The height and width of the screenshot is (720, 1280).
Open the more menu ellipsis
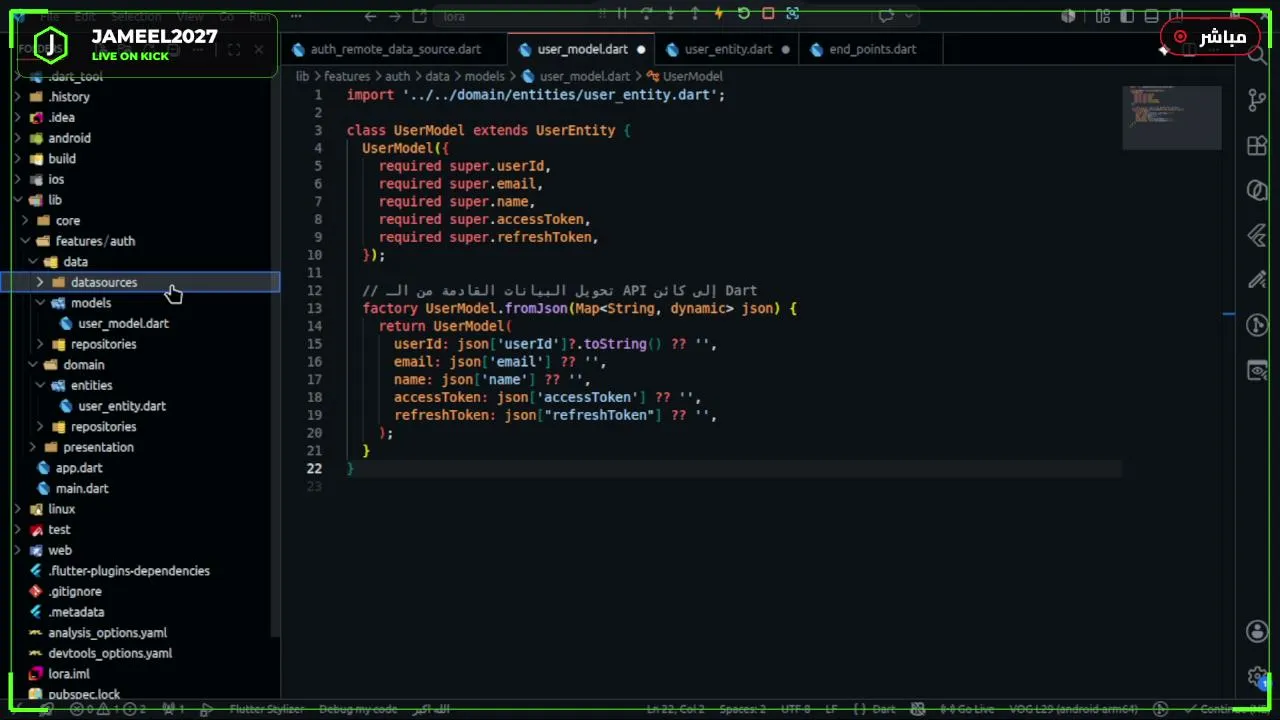tap(295, 16)
